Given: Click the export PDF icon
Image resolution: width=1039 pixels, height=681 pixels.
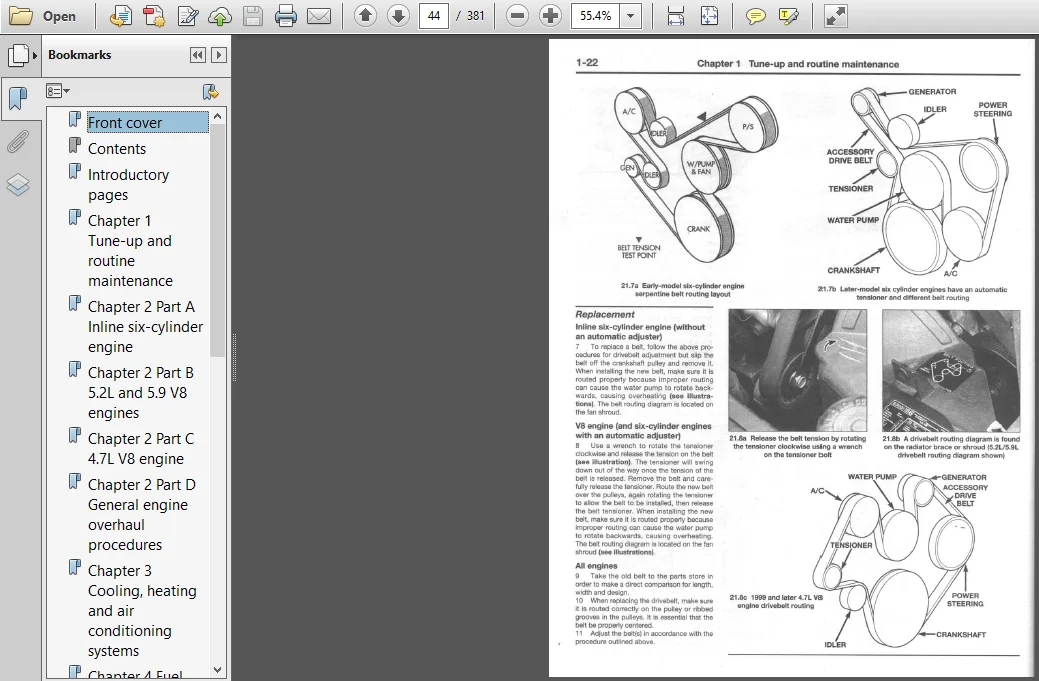Looking at the screenshot, I should (121, 16).
